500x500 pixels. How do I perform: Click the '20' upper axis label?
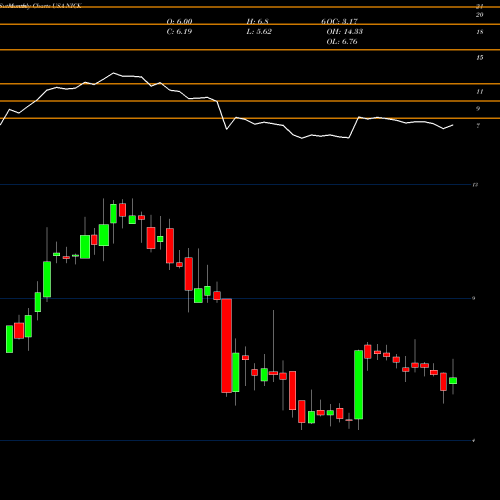pyautogui.click(x=480, y=15)
